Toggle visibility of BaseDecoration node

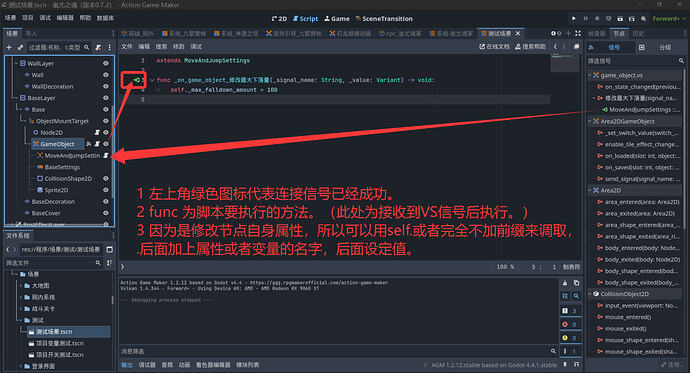point(106,201)
